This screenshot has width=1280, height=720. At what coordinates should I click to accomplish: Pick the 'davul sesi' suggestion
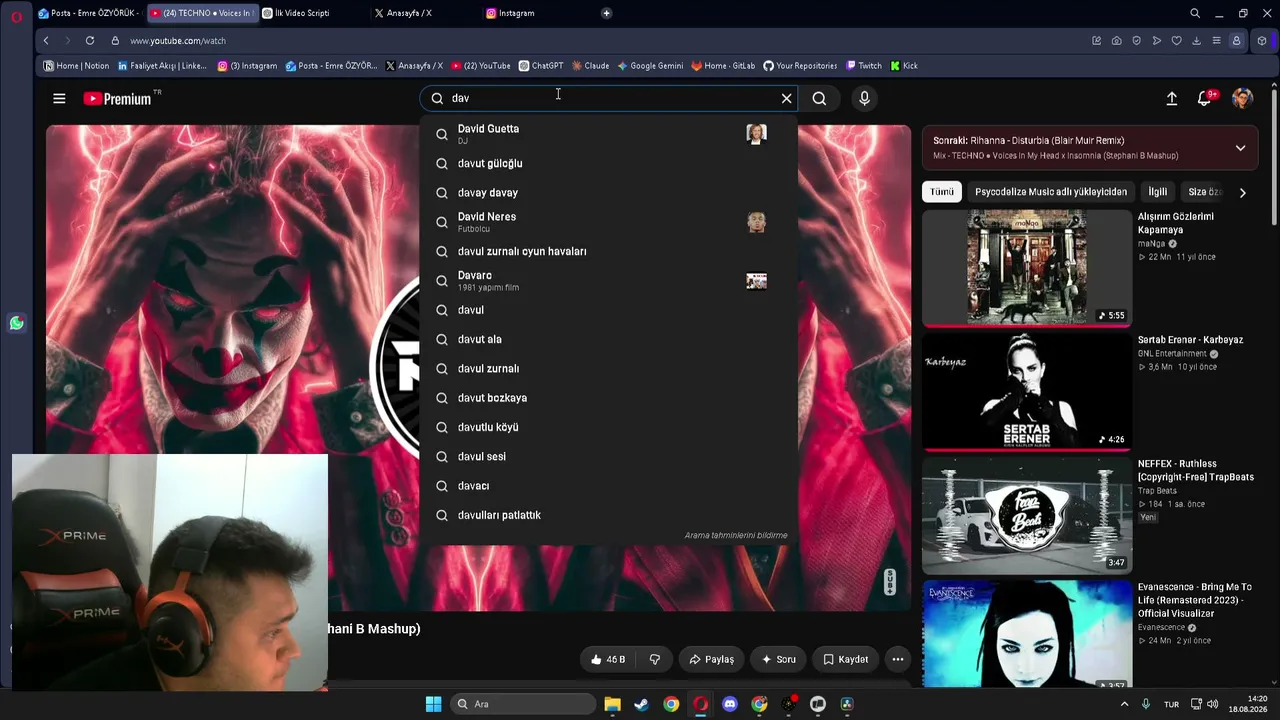click(x=608, y=456)
